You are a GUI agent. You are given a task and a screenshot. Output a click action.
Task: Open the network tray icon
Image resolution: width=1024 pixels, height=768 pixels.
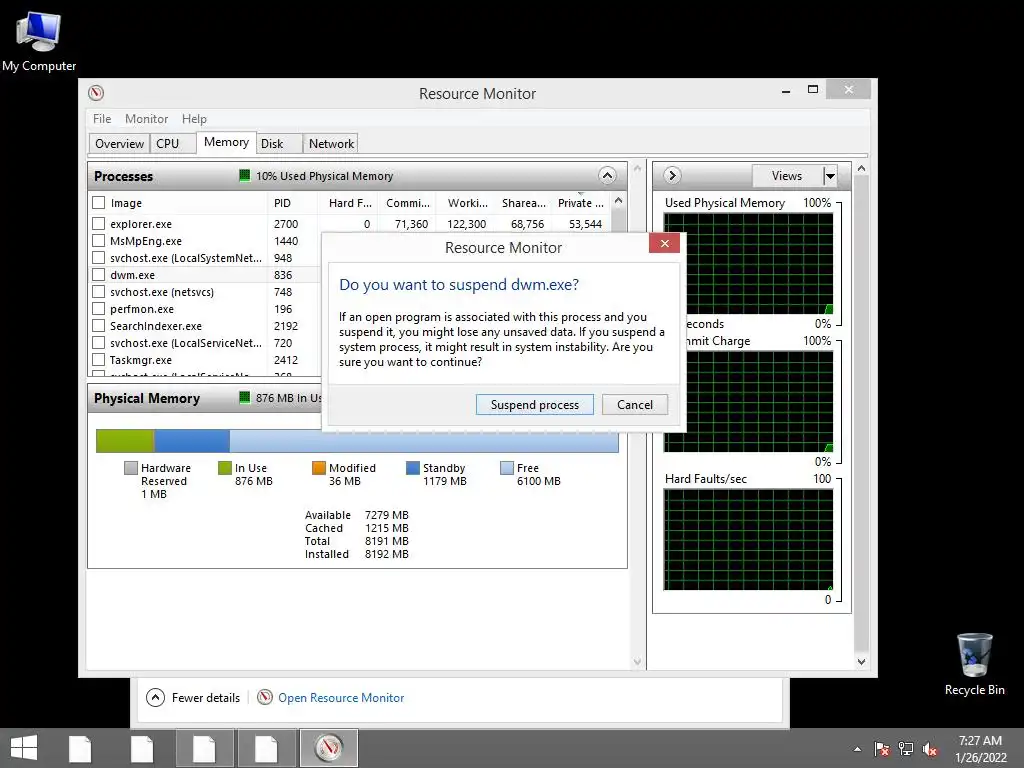(x=906, y=749)
